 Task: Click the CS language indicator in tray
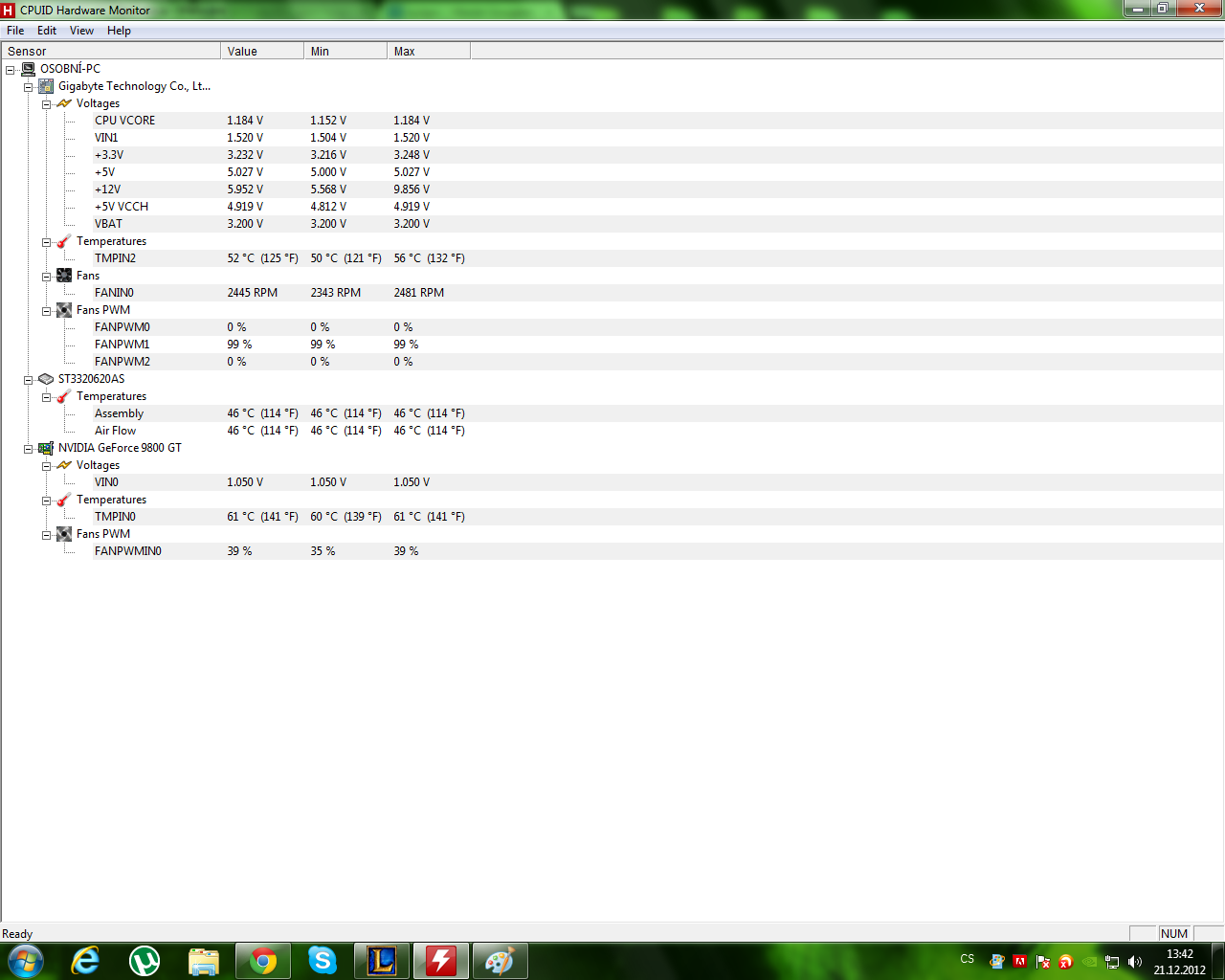click(x=968, y=959)
